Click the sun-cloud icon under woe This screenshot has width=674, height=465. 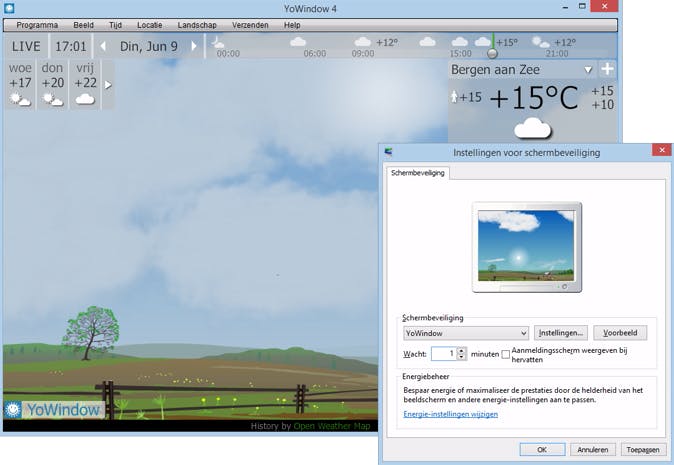[x=20, y=100]
